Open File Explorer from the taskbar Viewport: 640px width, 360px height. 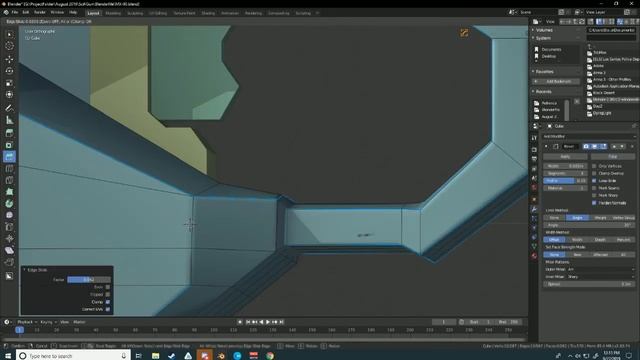156,356
